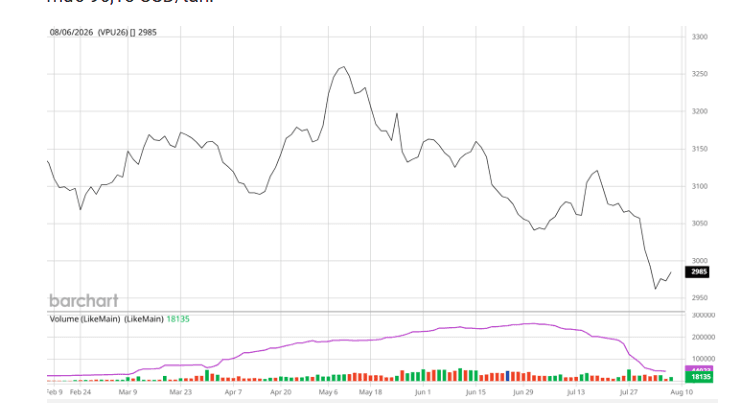Click the Jun 15 date axis label
747x403 pixels.
pyautogui.click(x=475, y=392)
